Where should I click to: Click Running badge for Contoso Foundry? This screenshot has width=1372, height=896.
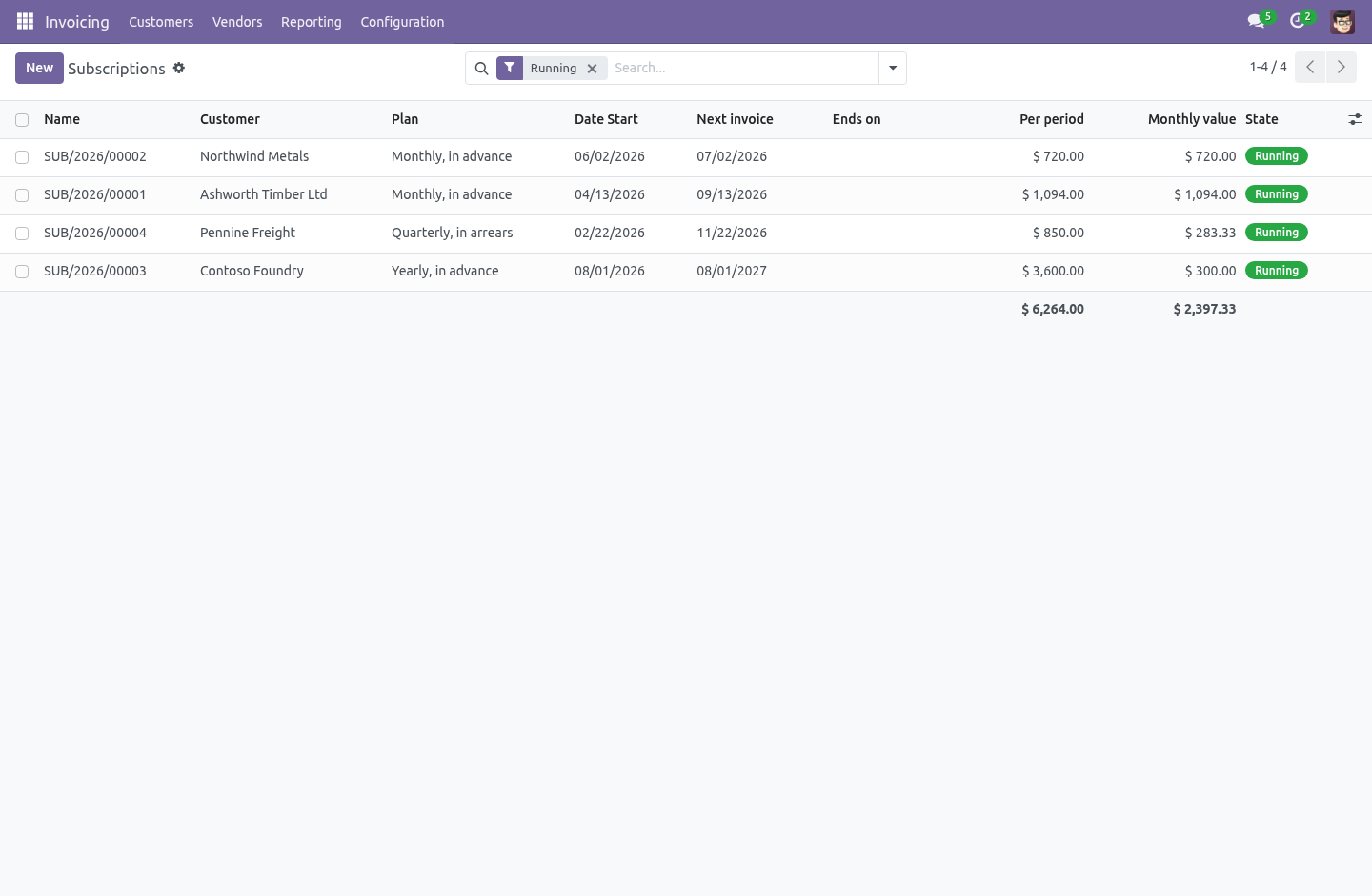[x=1277, y=271]
